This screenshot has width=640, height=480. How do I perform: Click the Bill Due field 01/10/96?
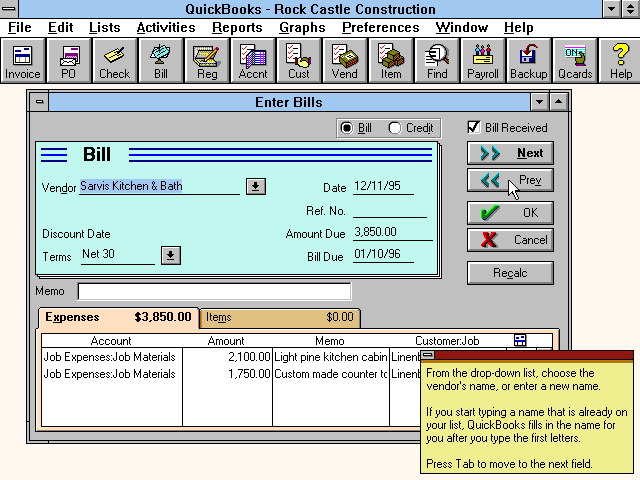[x=383, y=254]
